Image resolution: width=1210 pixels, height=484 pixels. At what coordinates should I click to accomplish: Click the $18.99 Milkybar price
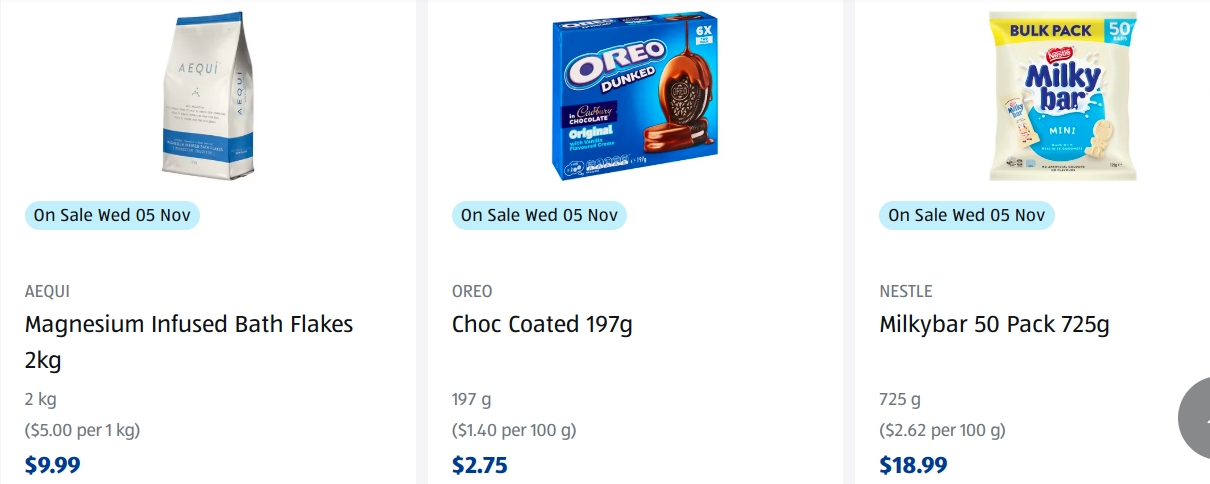tap(913, 465)
